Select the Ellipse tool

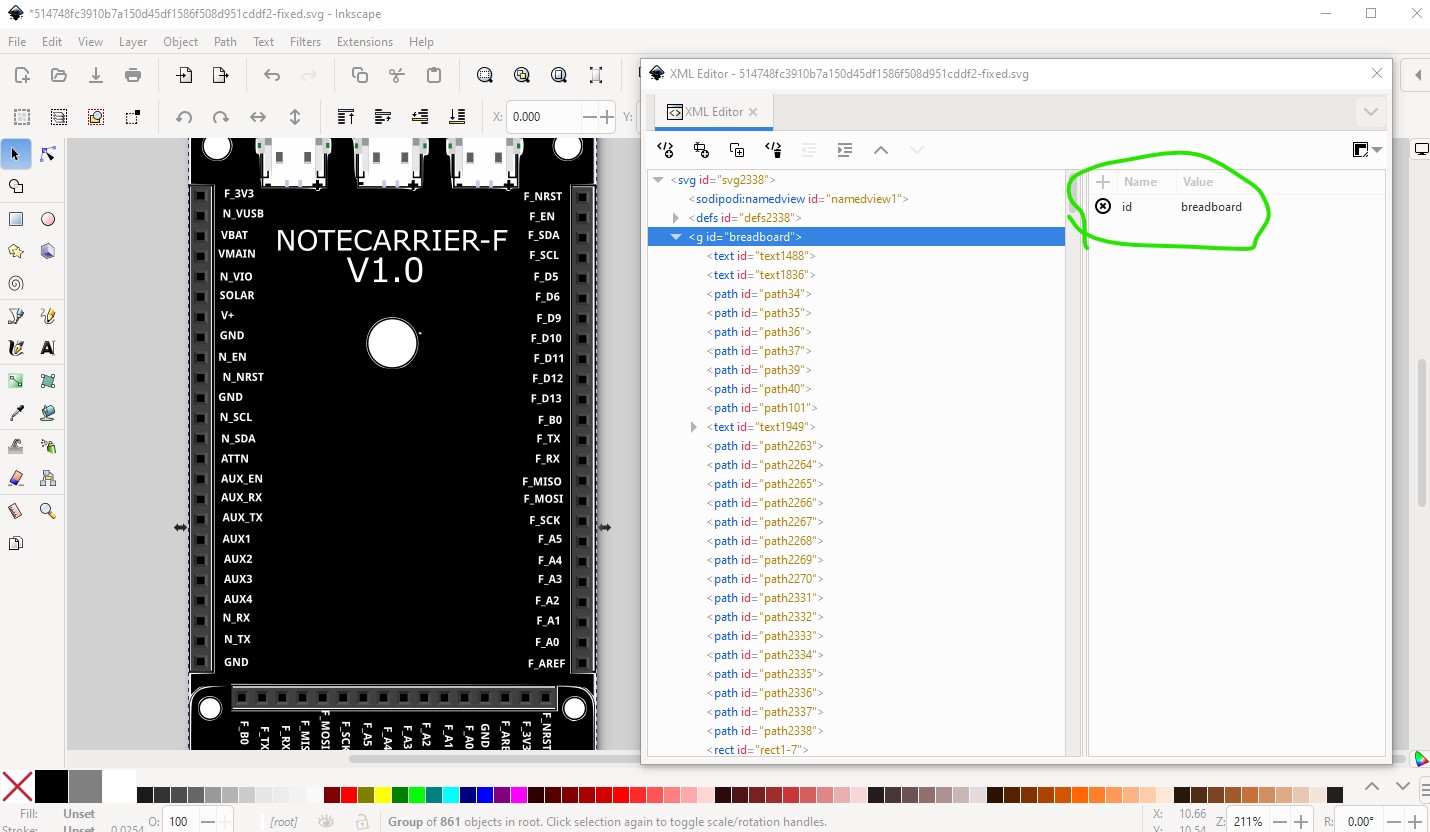click(47, 219)
